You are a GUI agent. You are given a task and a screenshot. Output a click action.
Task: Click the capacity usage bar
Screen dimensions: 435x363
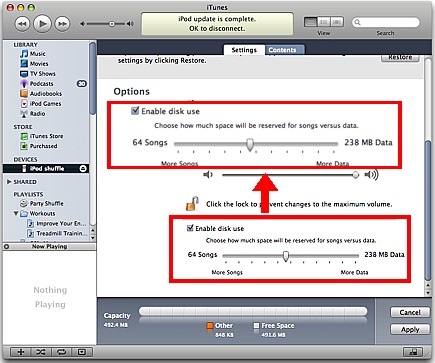[x=253, y=312]
